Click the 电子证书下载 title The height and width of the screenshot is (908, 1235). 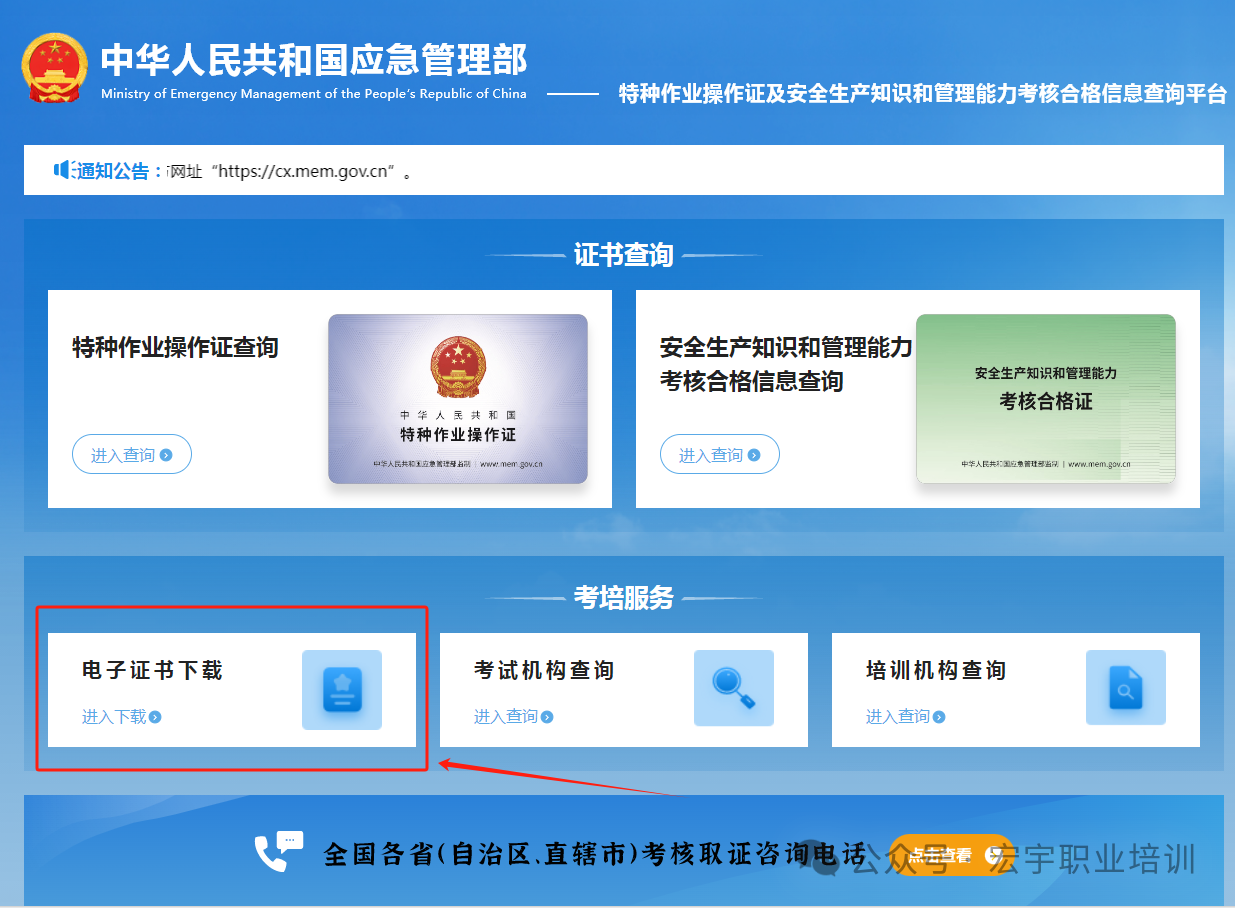[x=152, y=670]
